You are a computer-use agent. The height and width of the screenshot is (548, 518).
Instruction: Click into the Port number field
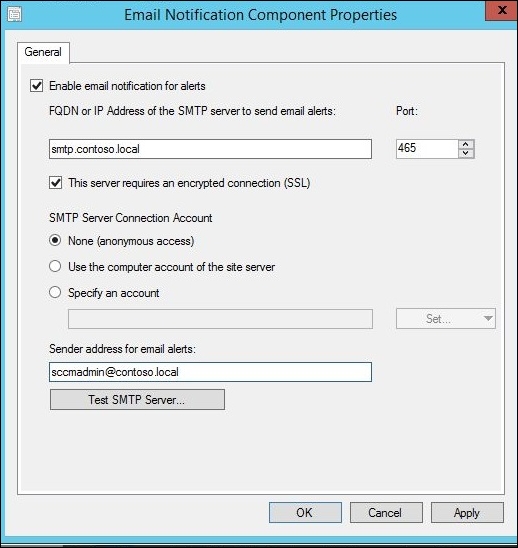click(427, 149)
